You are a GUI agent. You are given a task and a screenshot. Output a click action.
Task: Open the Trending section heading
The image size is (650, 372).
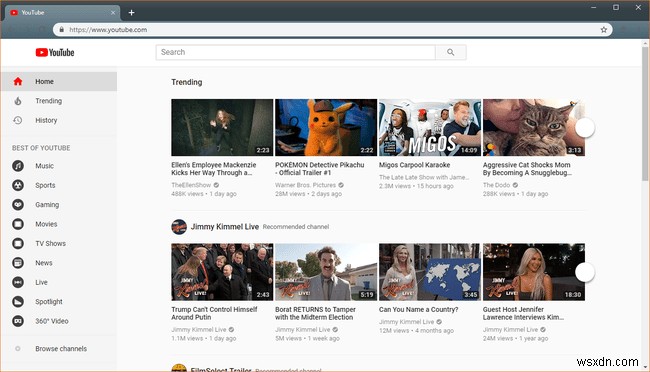click(x=187, y=82)
